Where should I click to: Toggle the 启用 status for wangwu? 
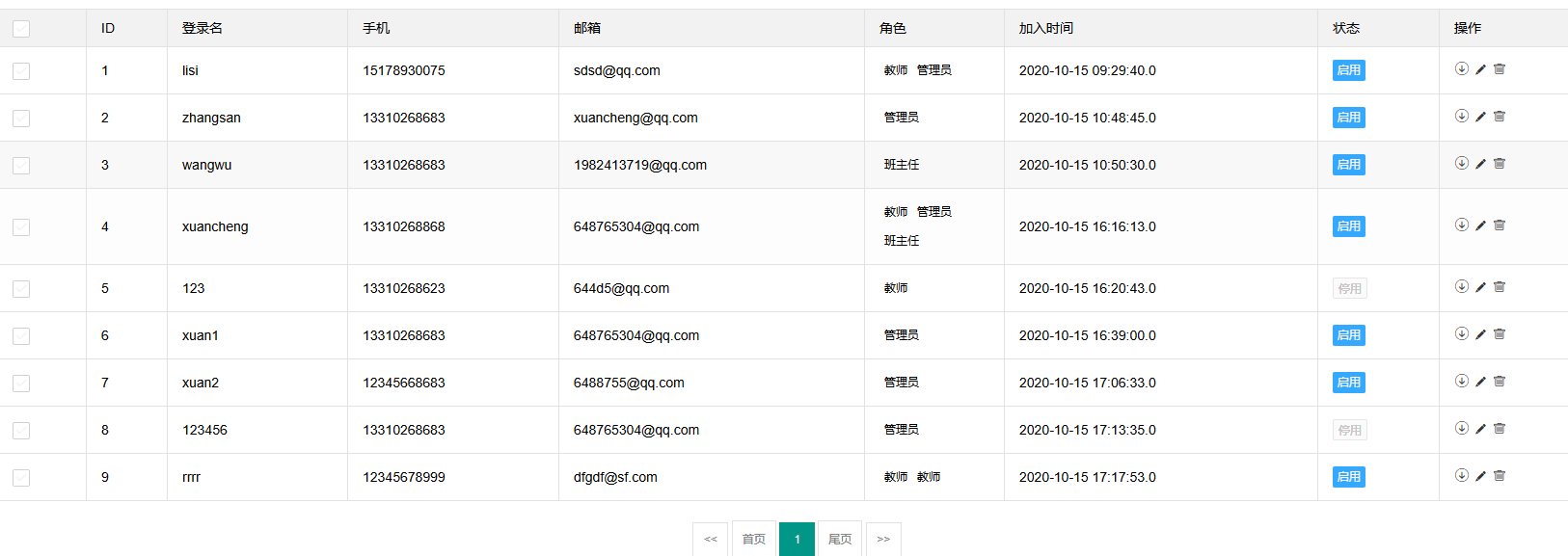(1349, 165)
